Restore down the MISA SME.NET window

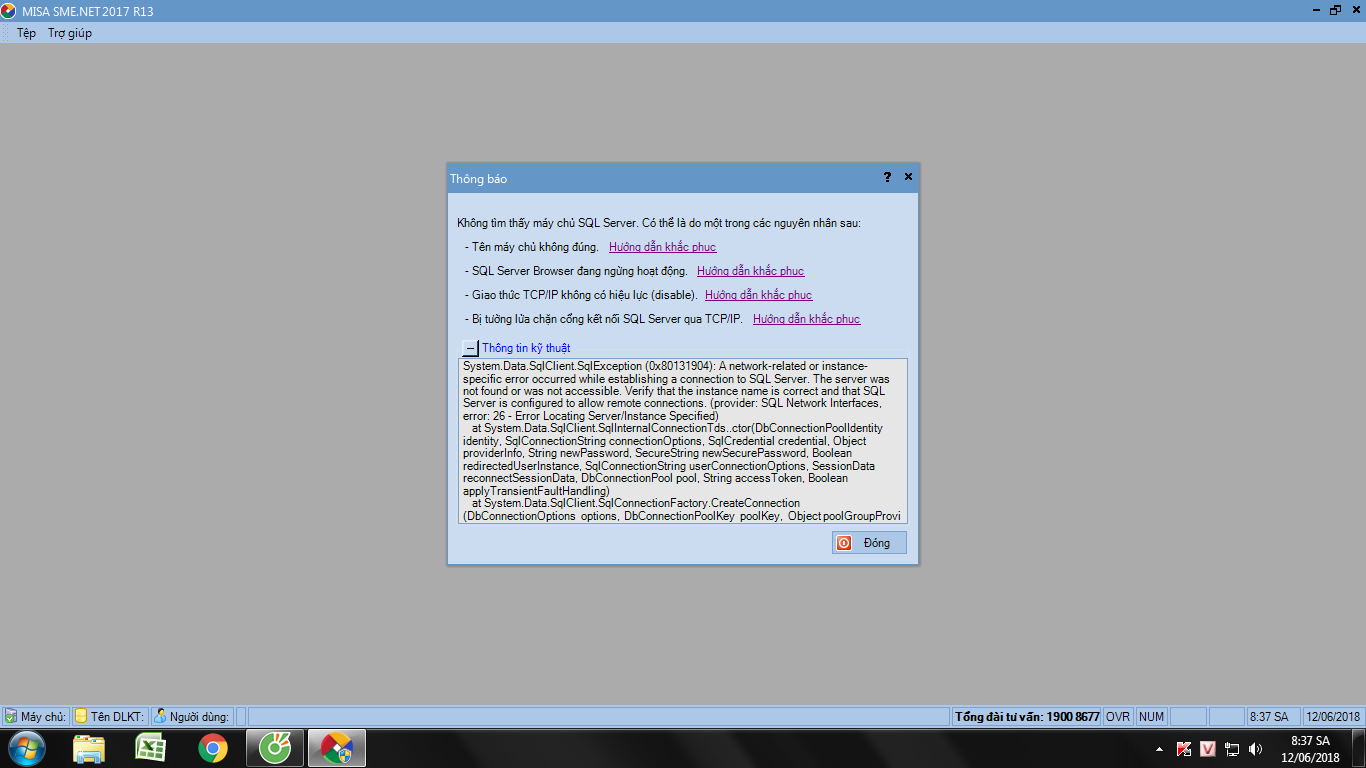(1334, 11)
